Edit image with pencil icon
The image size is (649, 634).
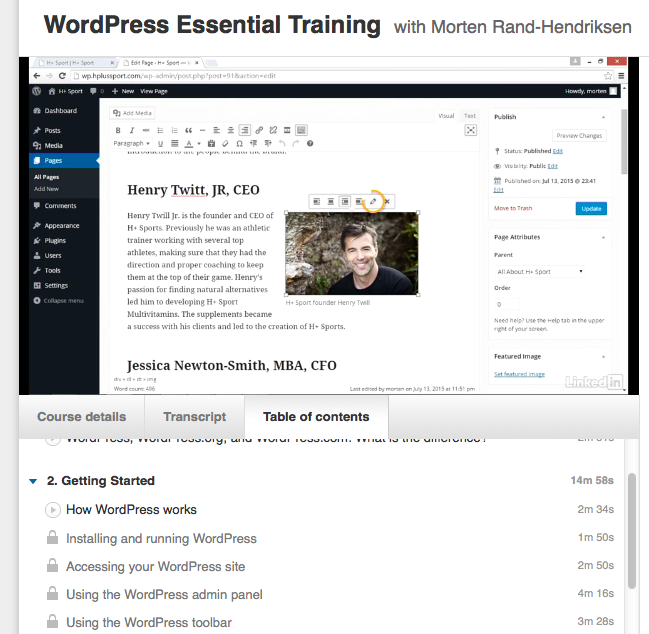(373, 202)
